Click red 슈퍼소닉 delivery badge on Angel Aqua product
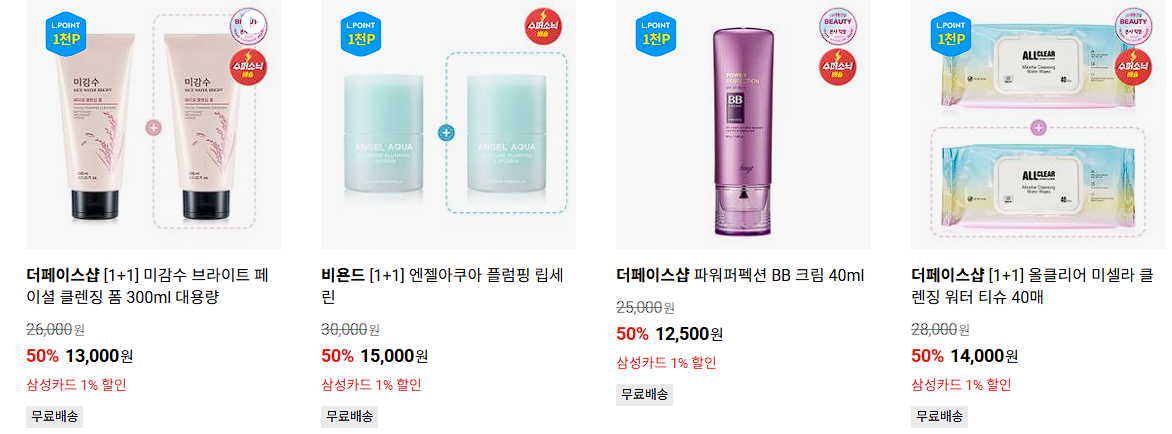The width and height of the screenshot is (1172, 434). pyautogui.click(x=543, y=27)
